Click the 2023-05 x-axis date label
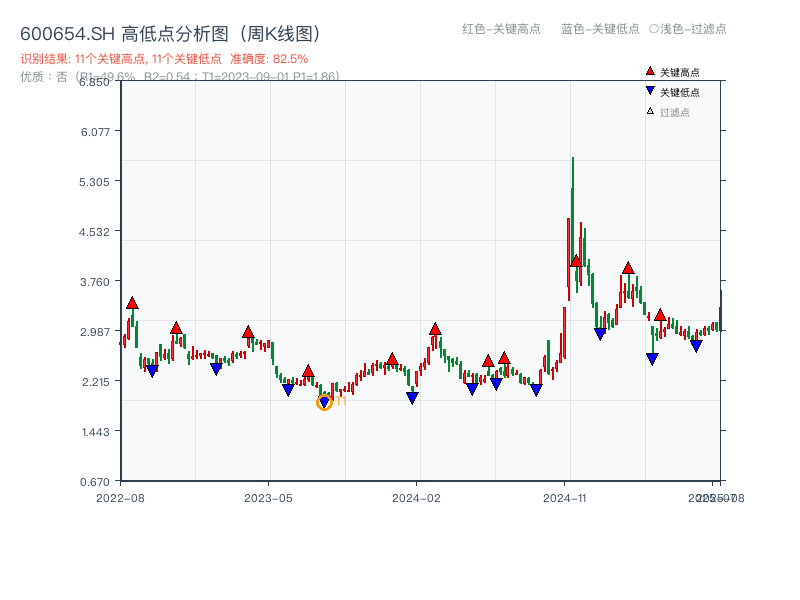This screenshot has width=800, height=600. pos(268,498)
